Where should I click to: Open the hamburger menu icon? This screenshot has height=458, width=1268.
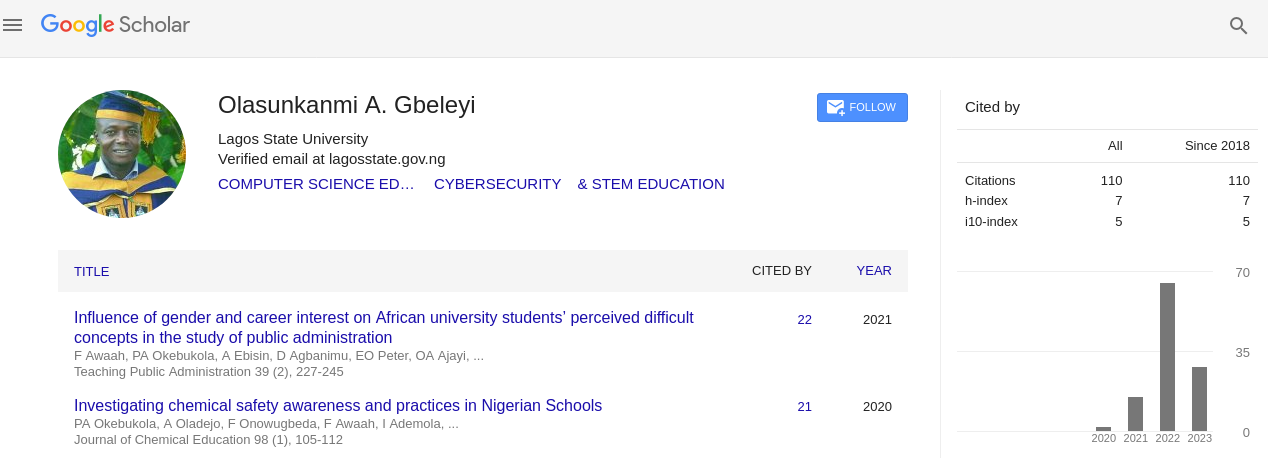coord(13,26)
